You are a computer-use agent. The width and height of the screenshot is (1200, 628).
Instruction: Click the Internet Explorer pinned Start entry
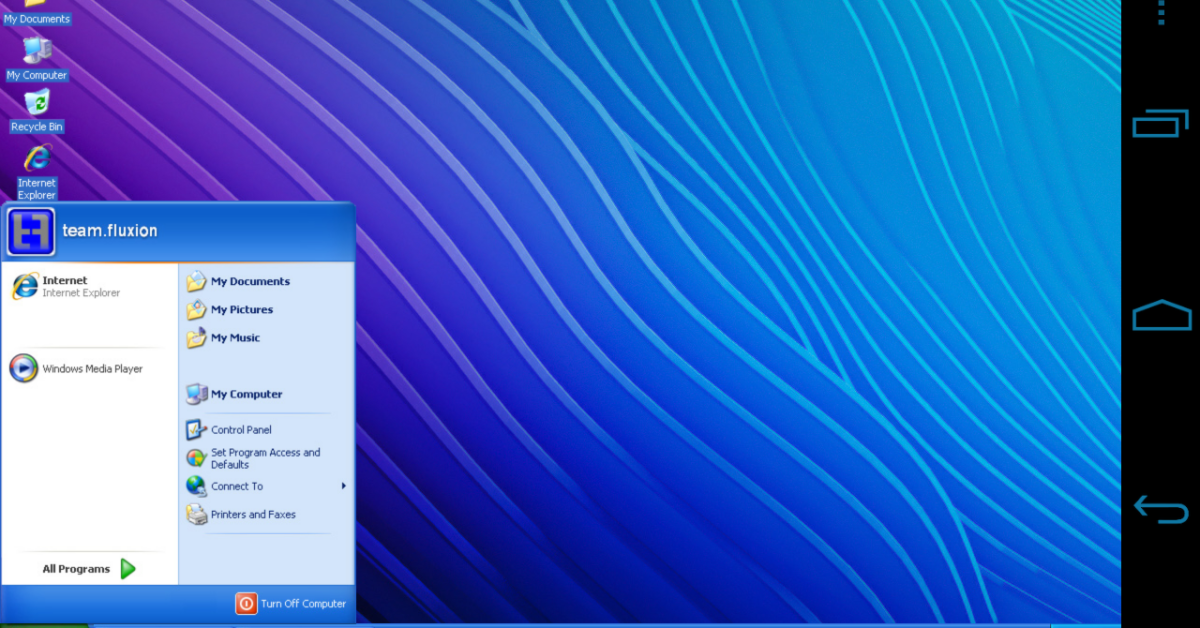[x=65, y=287]
